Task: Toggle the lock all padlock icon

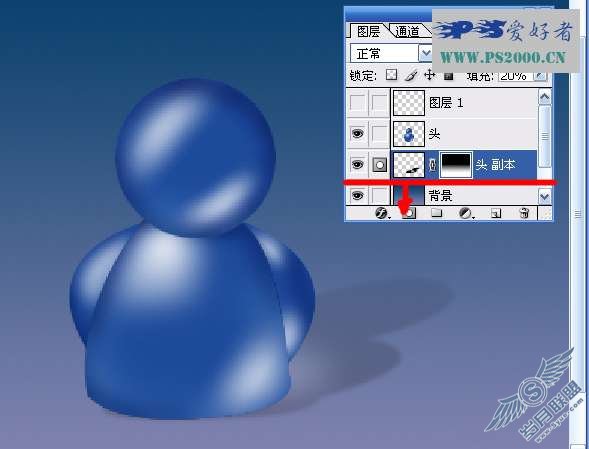Action: (449, 76)
